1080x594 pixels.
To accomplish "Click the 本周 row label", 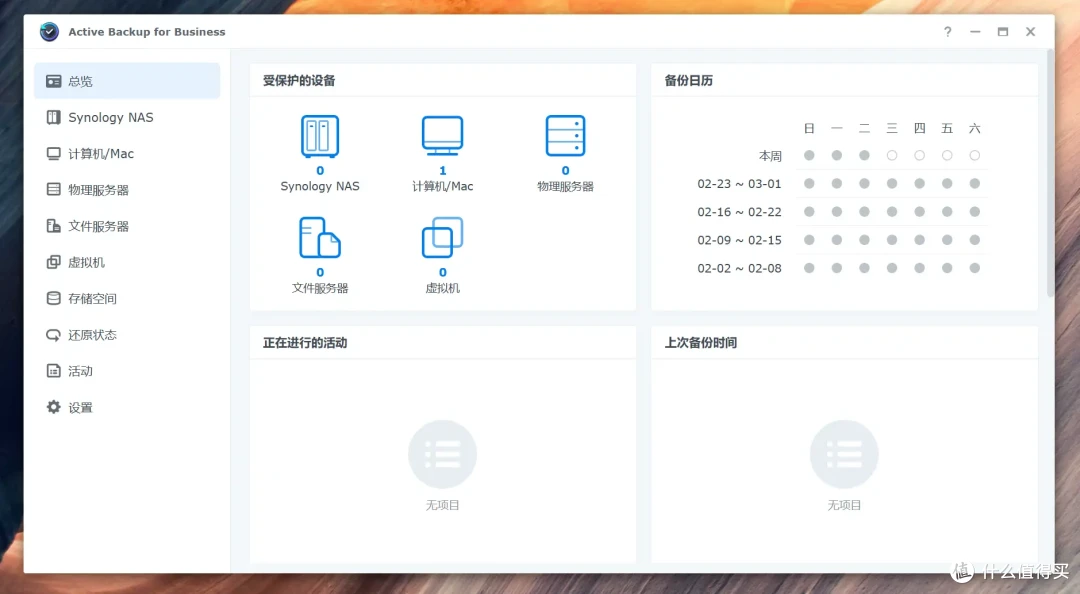I will click(770, 156).
